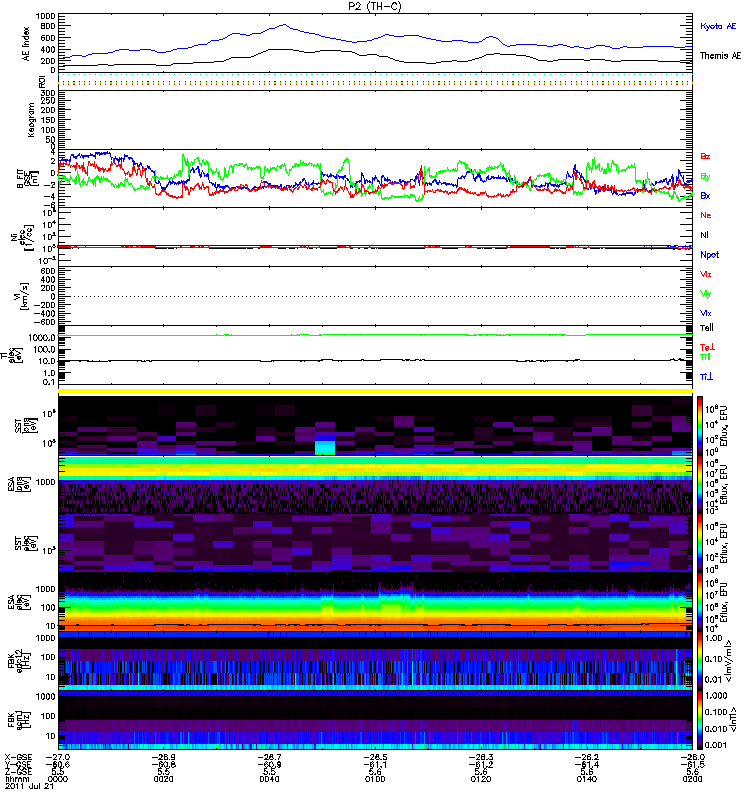
Task: Click the mV/m electric field color bar
Action: coord(701,661)
